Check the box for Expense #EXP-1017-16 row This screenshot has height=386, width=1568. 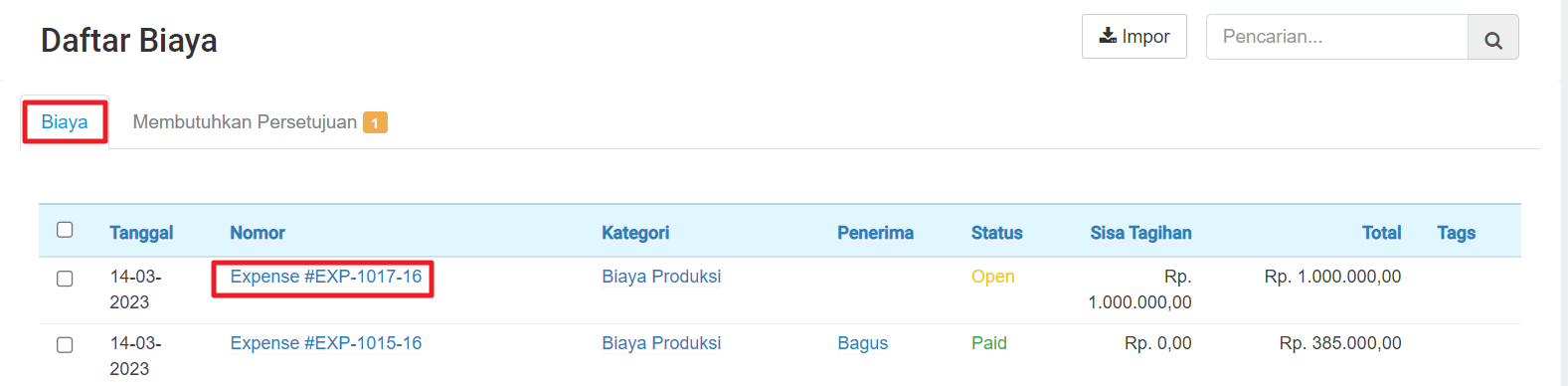pyautogui.click(x=65, y=279)
